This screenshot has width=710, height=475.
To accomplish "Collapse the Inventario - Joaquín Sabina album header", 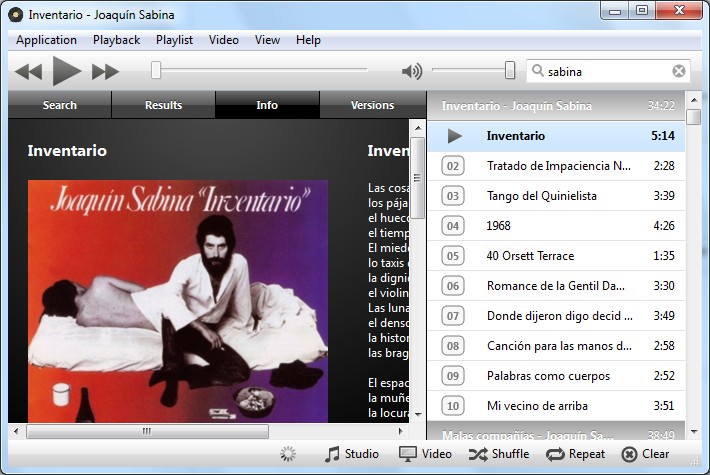I will pos(556,106).
